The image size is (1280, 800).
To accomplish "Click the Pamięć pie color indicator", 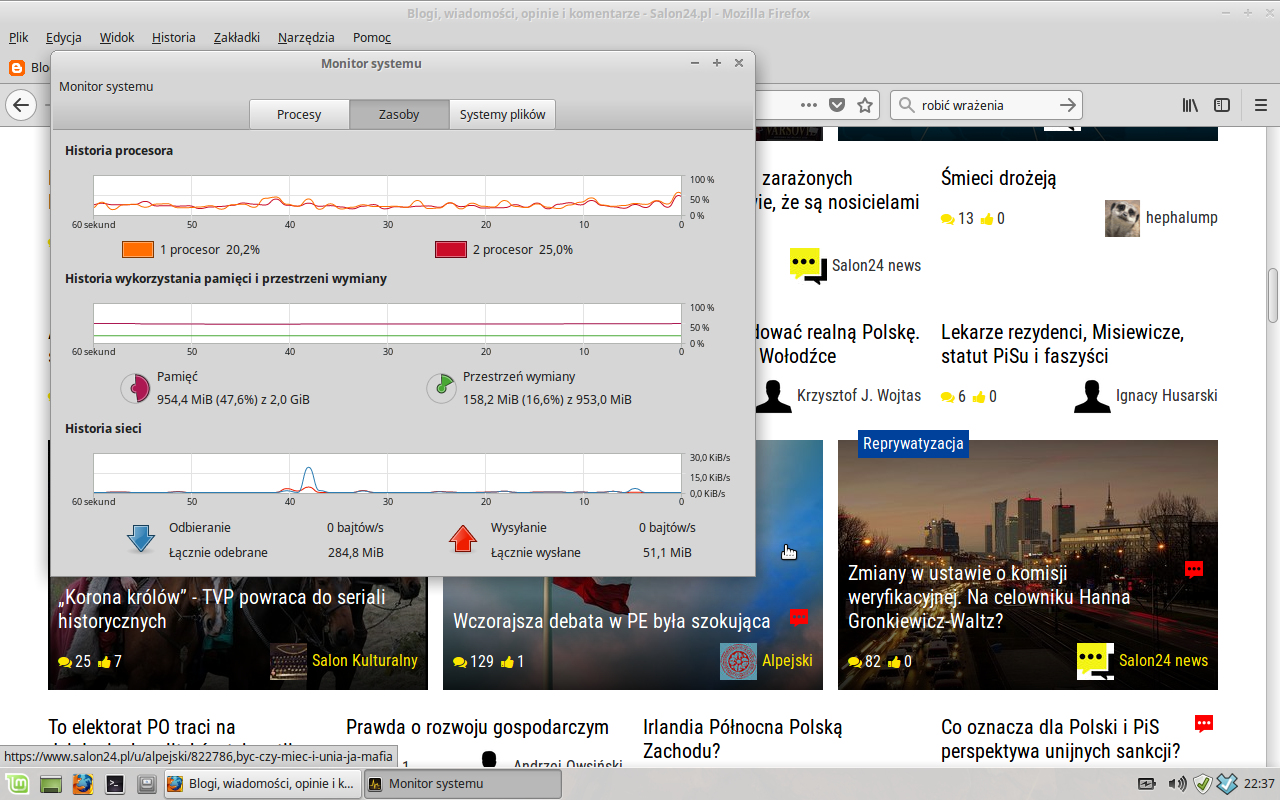I will click(135, 388).
